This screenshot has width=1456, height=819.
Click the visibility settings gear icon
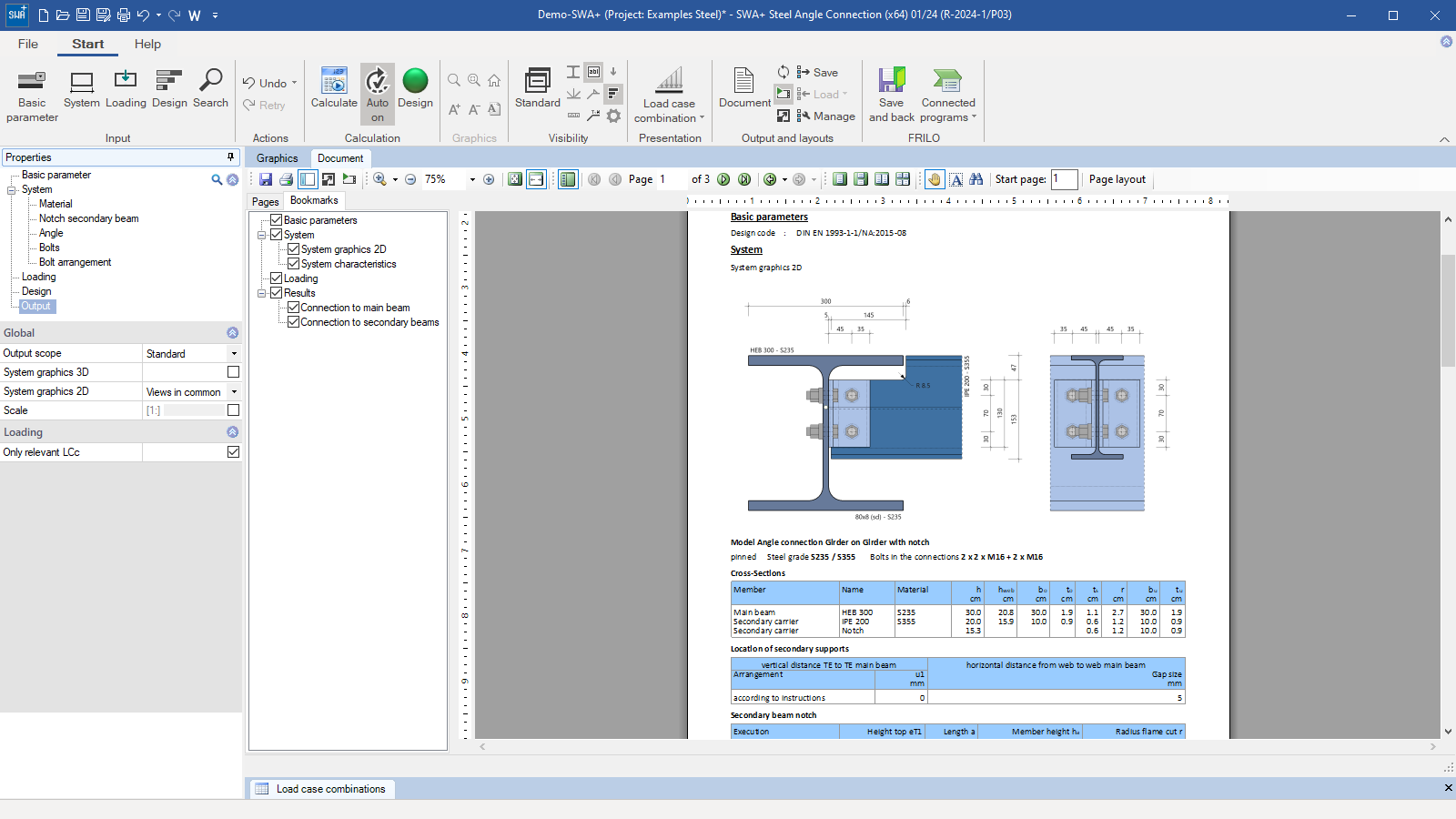[614, 116]
